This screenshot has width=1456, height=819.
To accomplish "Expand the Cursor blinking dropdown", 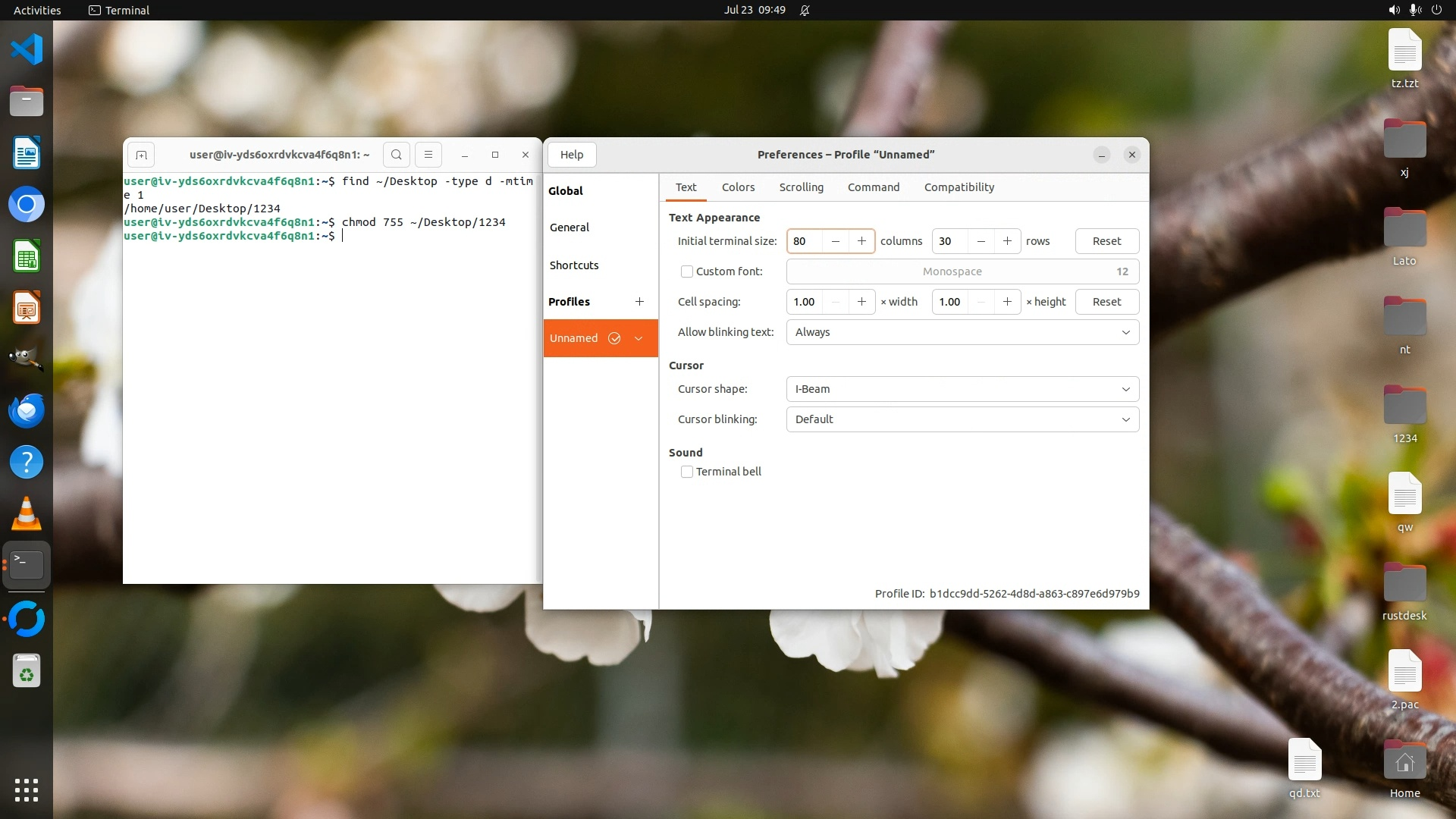I will [x=962, y=419].
